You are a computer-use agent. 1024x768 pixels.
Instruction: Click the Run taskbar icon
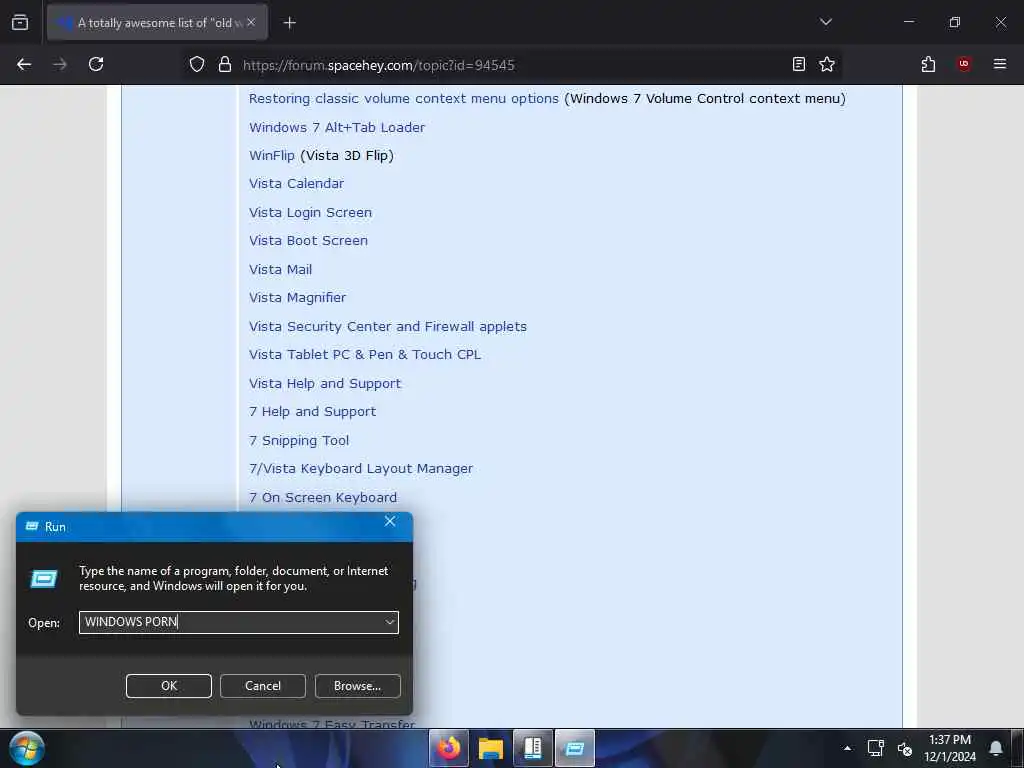coord(575,748)
